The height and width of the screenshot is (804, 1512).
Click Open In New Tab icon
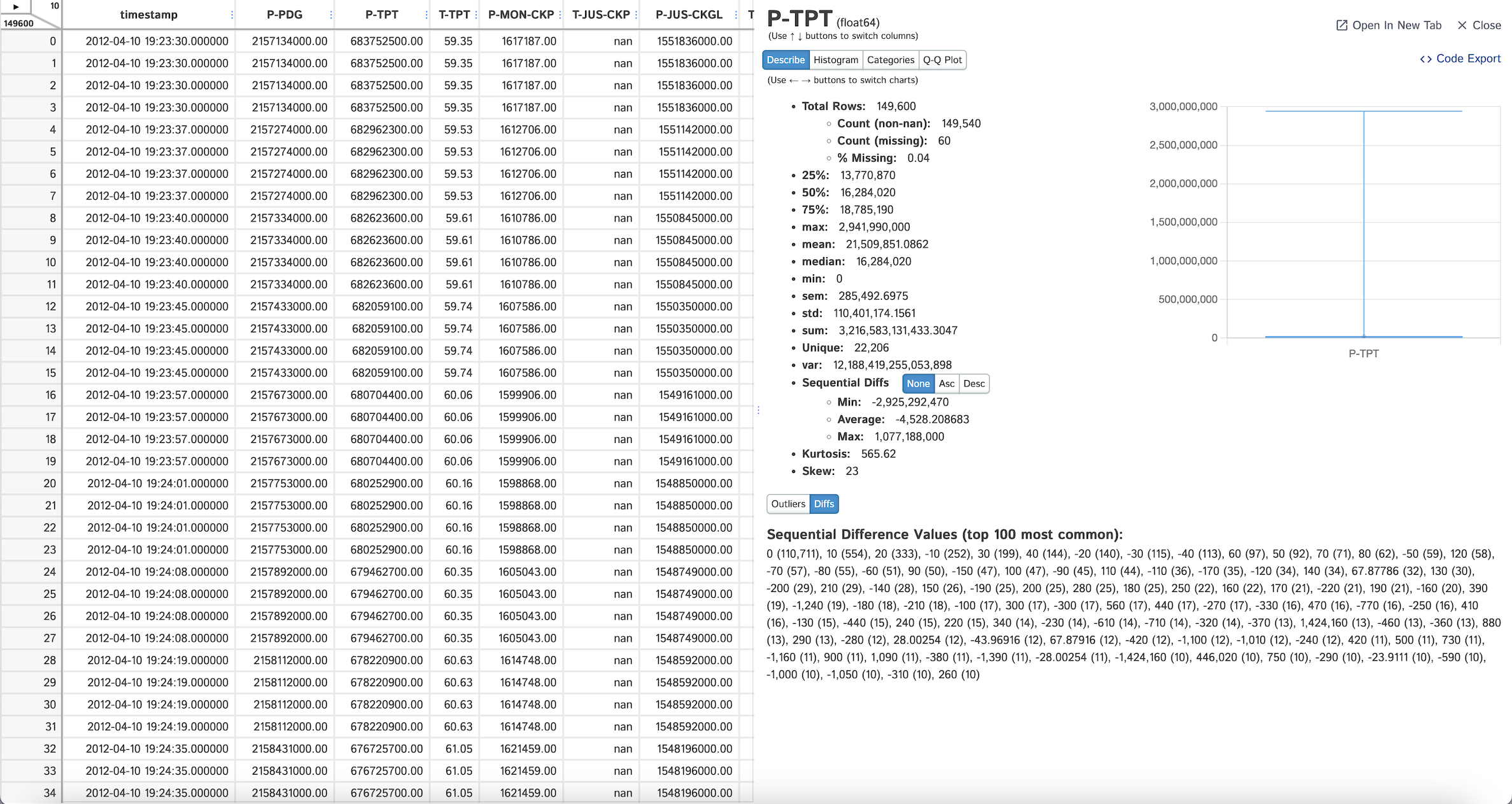point(1341,25)
